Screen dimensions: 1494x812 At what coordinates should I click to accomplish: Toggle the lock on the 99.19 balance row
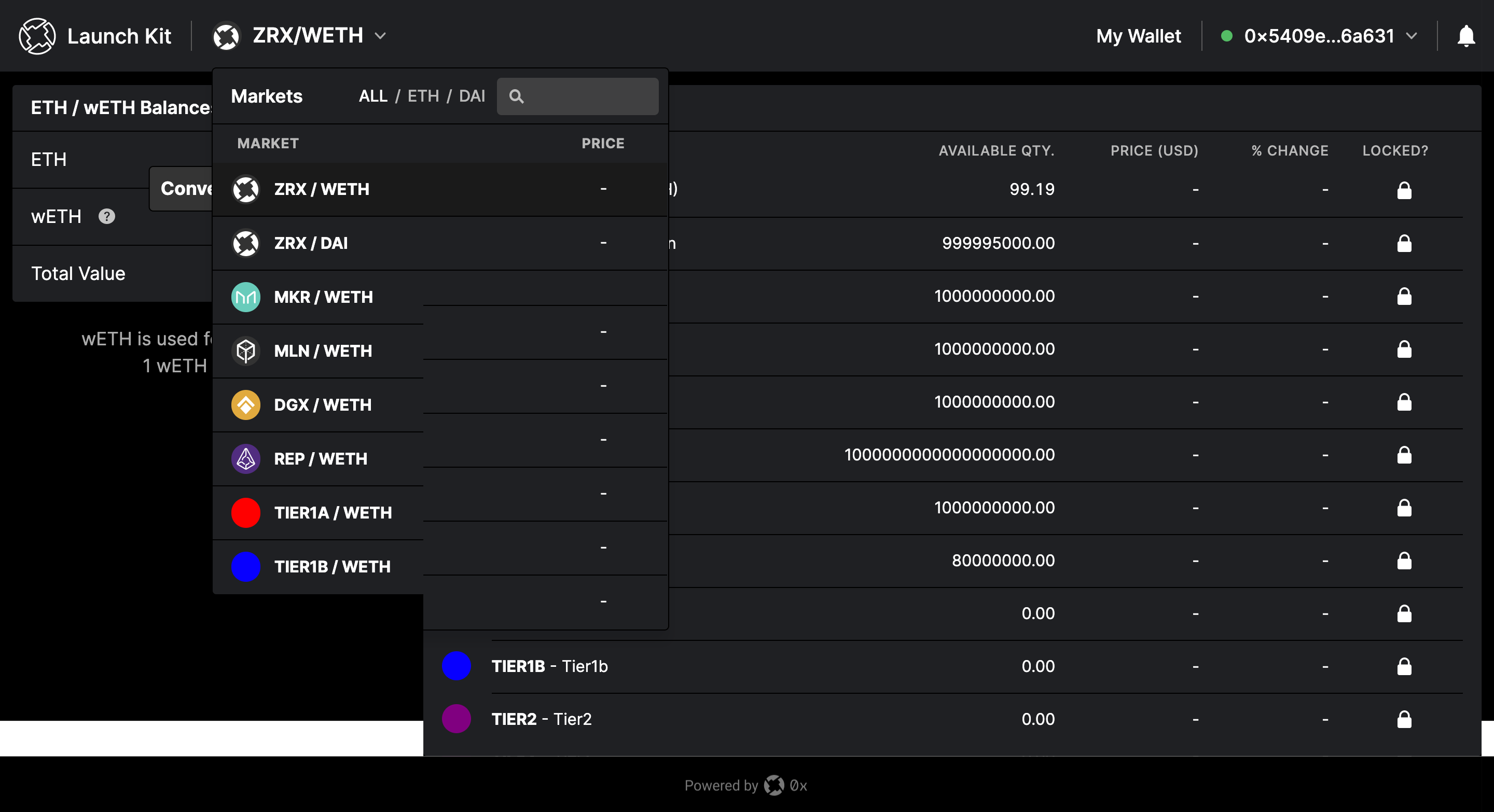coord(1404,190)
